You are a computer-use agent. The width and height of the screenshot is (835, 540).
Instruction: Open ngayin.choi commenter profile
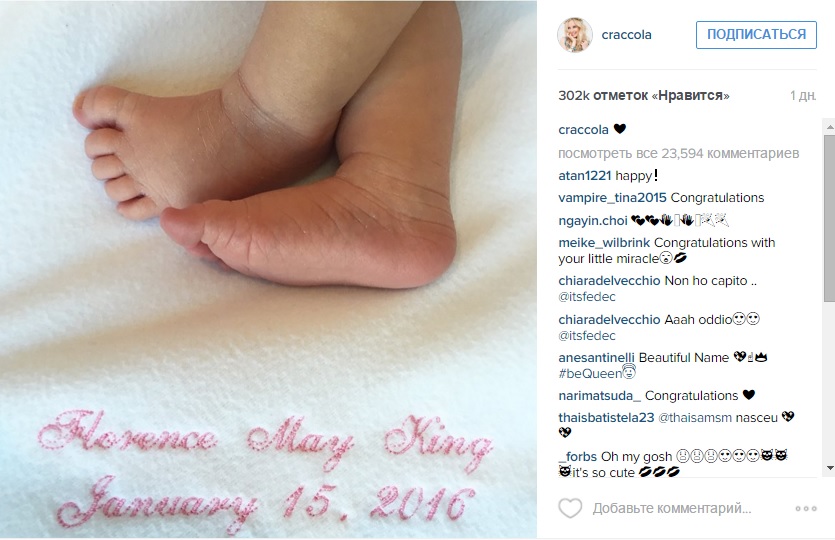(x=593, y=220)
